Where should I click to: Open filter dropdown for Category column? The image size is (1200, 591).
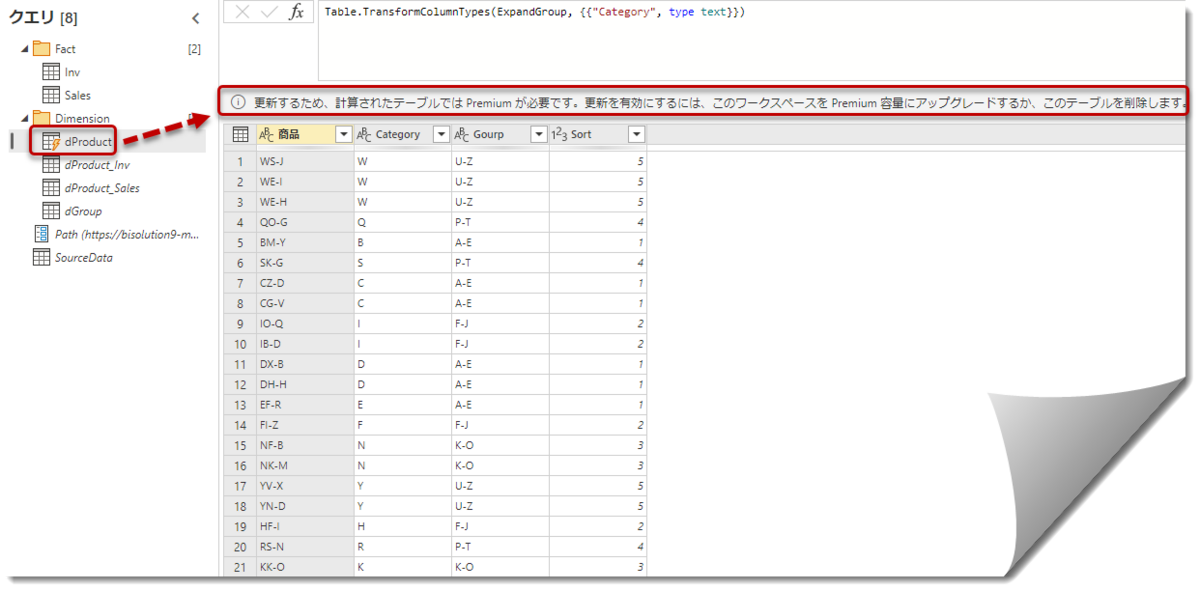(440, 134)
